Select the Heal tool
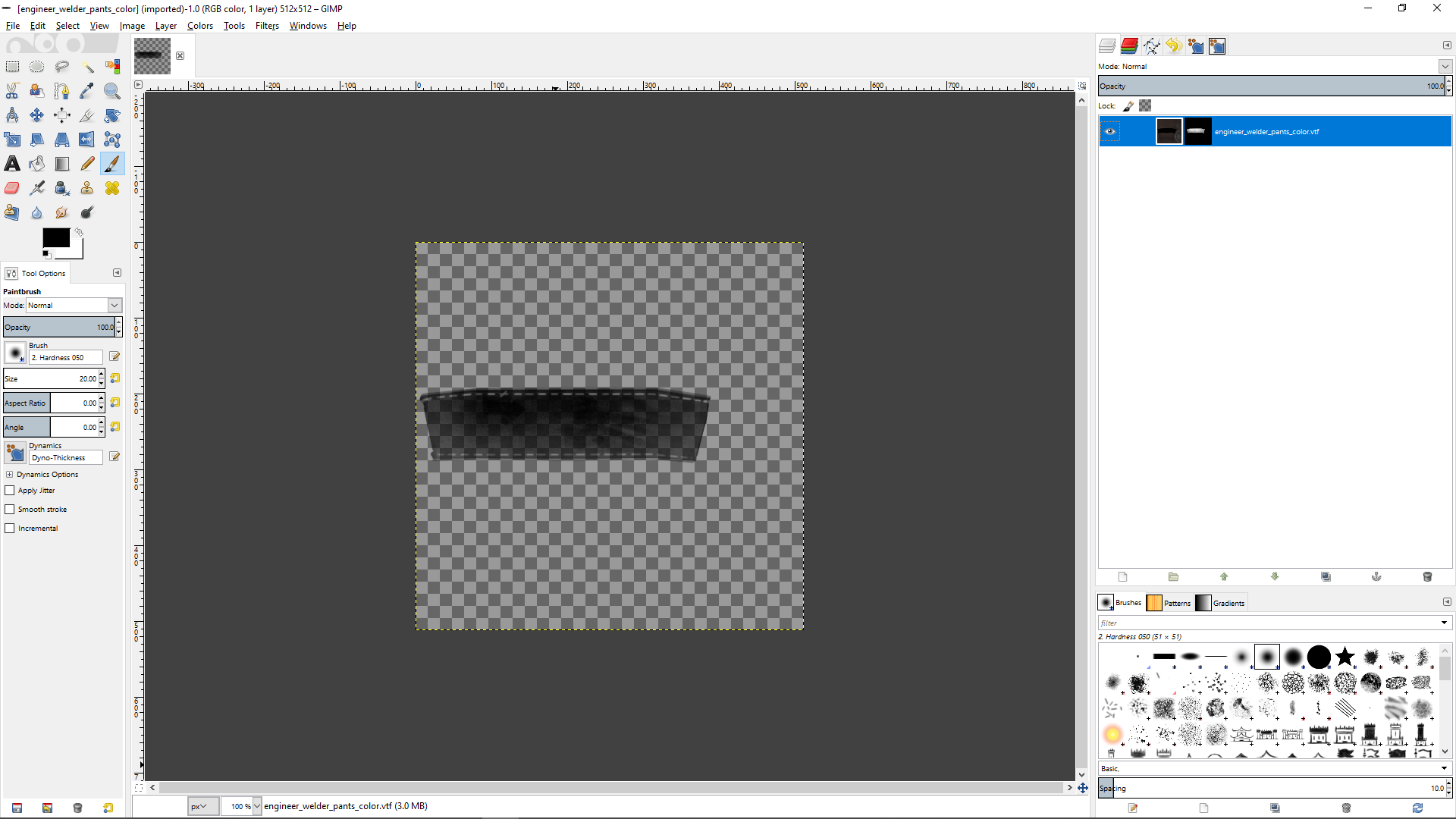This screenshot has height=819, width=1456. coord(112,188)
